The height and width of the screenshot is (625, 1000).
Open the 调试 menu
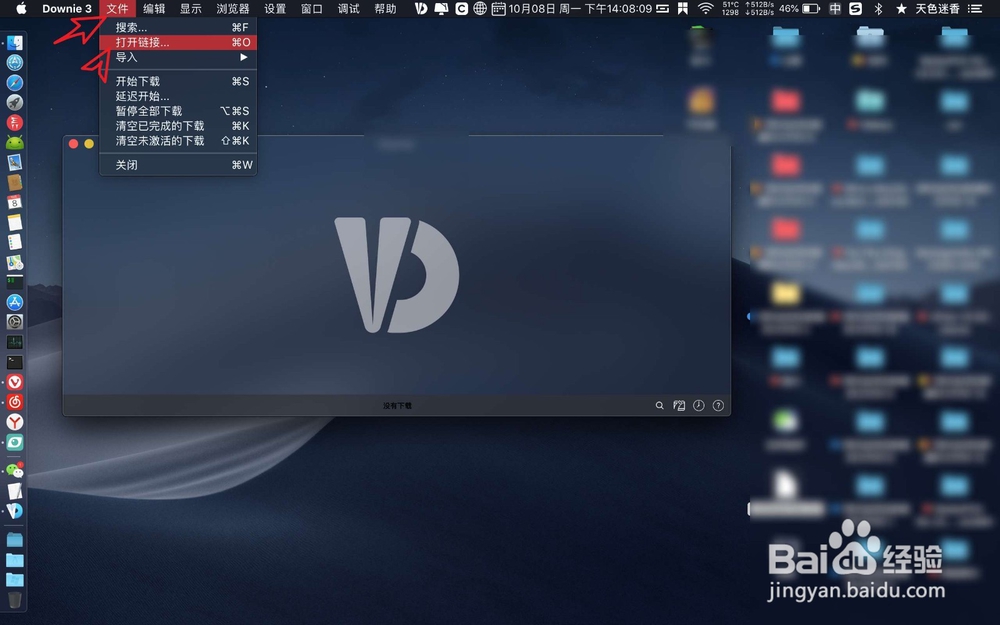[348, 8]
